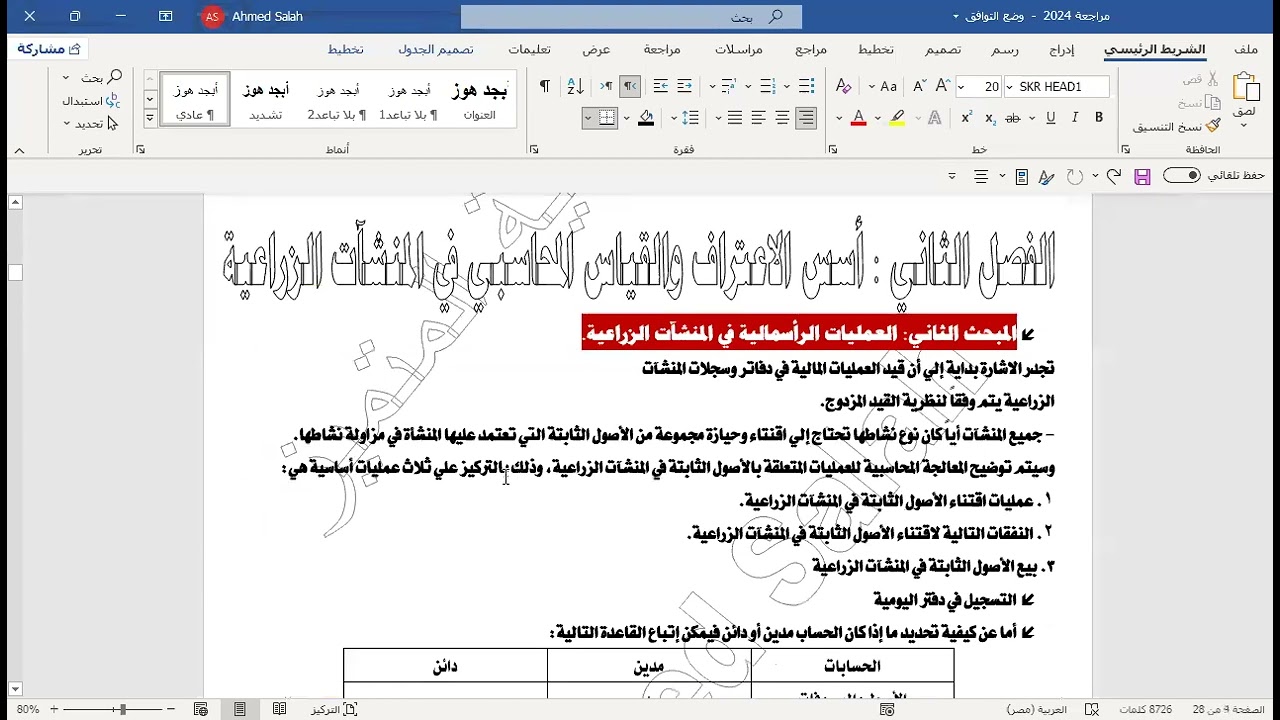1280x720 pixels.
Task: Select the عادي (Normal) style
Action: (x=195, y=100)
